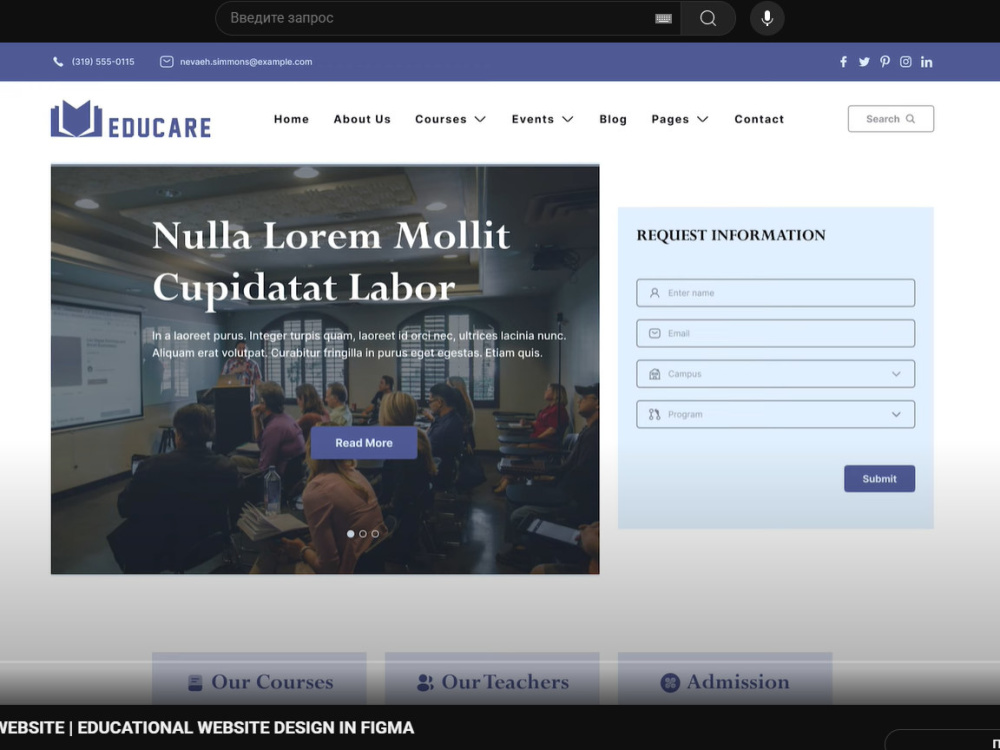
Task: Click the Courses menu label
Action: tap(441, 119)
